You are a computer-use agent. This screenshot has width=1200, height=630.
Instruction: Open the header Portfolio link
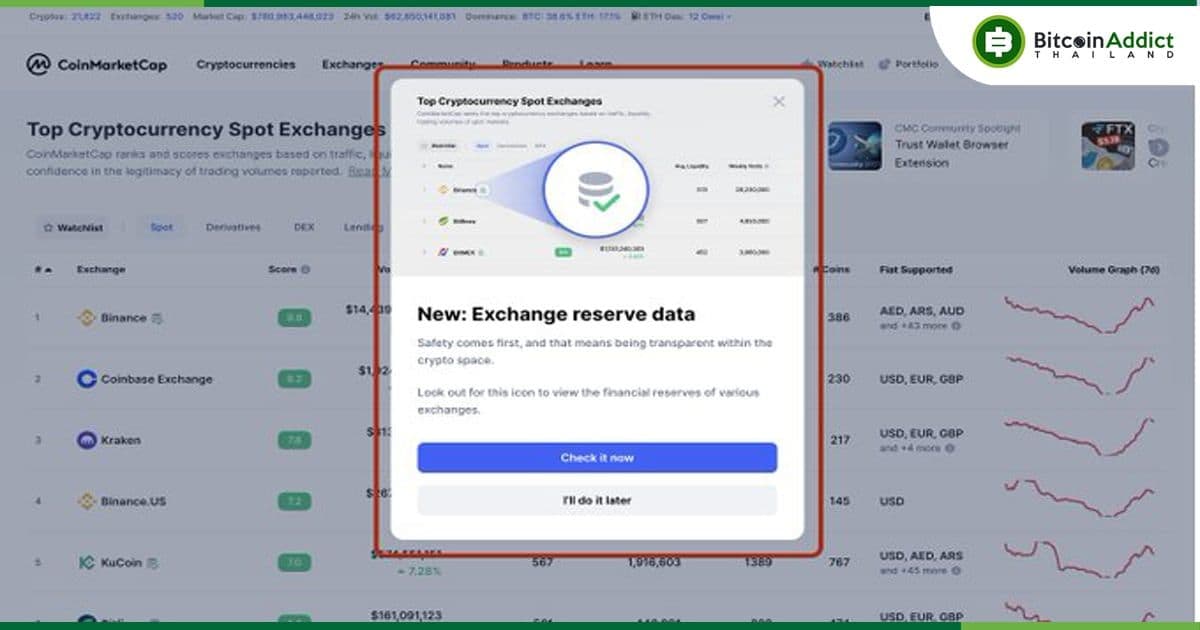(x=909, y=64)
